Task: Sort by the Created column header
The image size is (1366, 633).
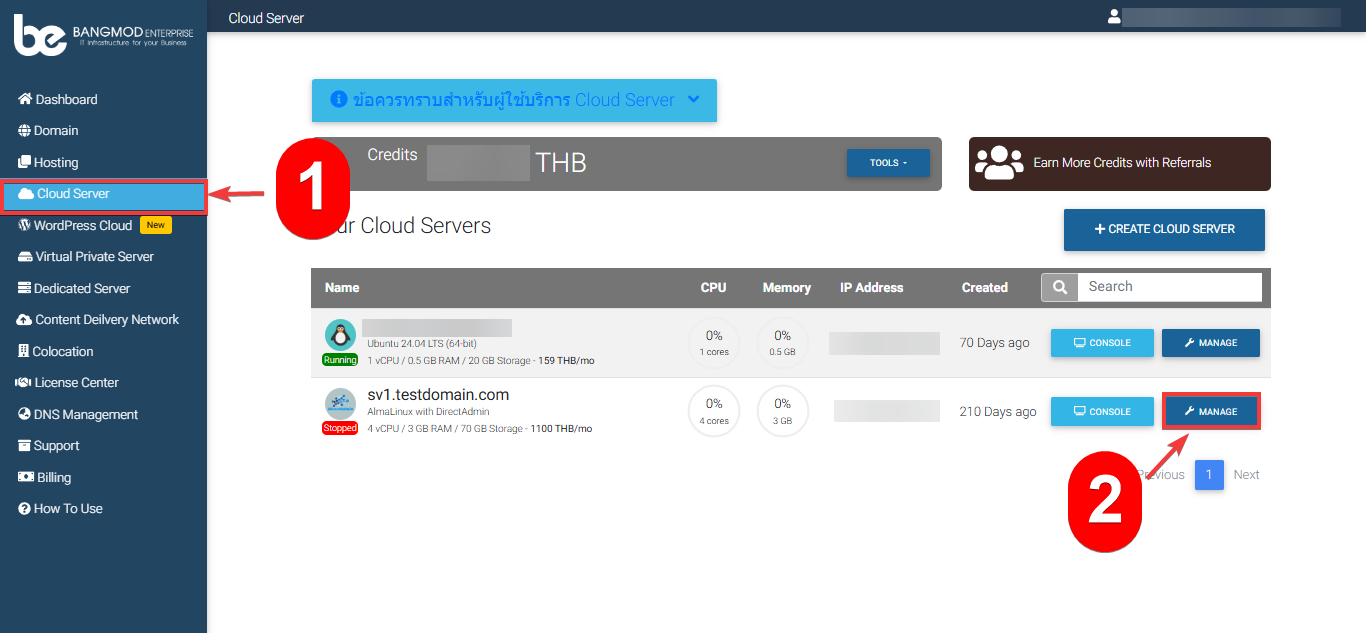Action: point(984,287)
